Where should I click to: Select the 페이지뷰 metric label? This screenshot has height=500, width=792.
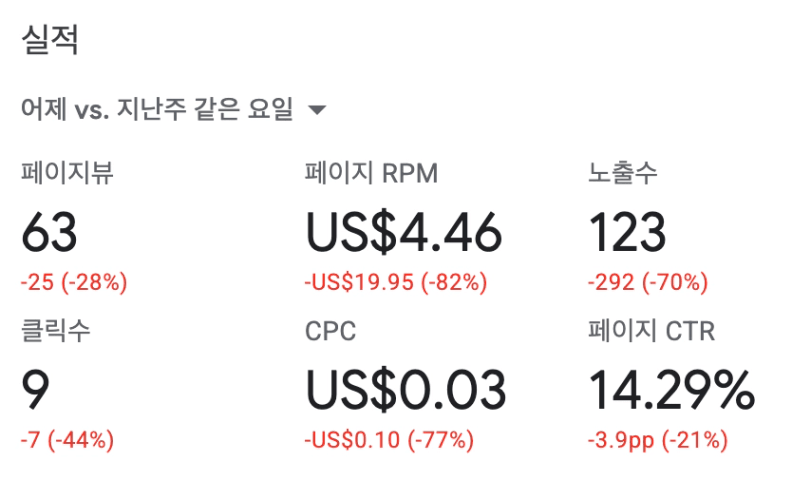67,173
